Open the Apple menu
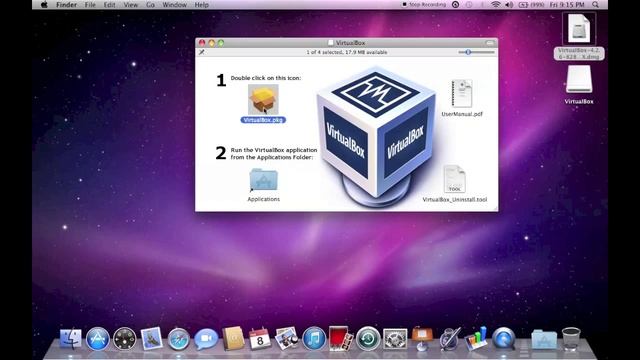Screen dimensions: 640x360 coord(44,5)
